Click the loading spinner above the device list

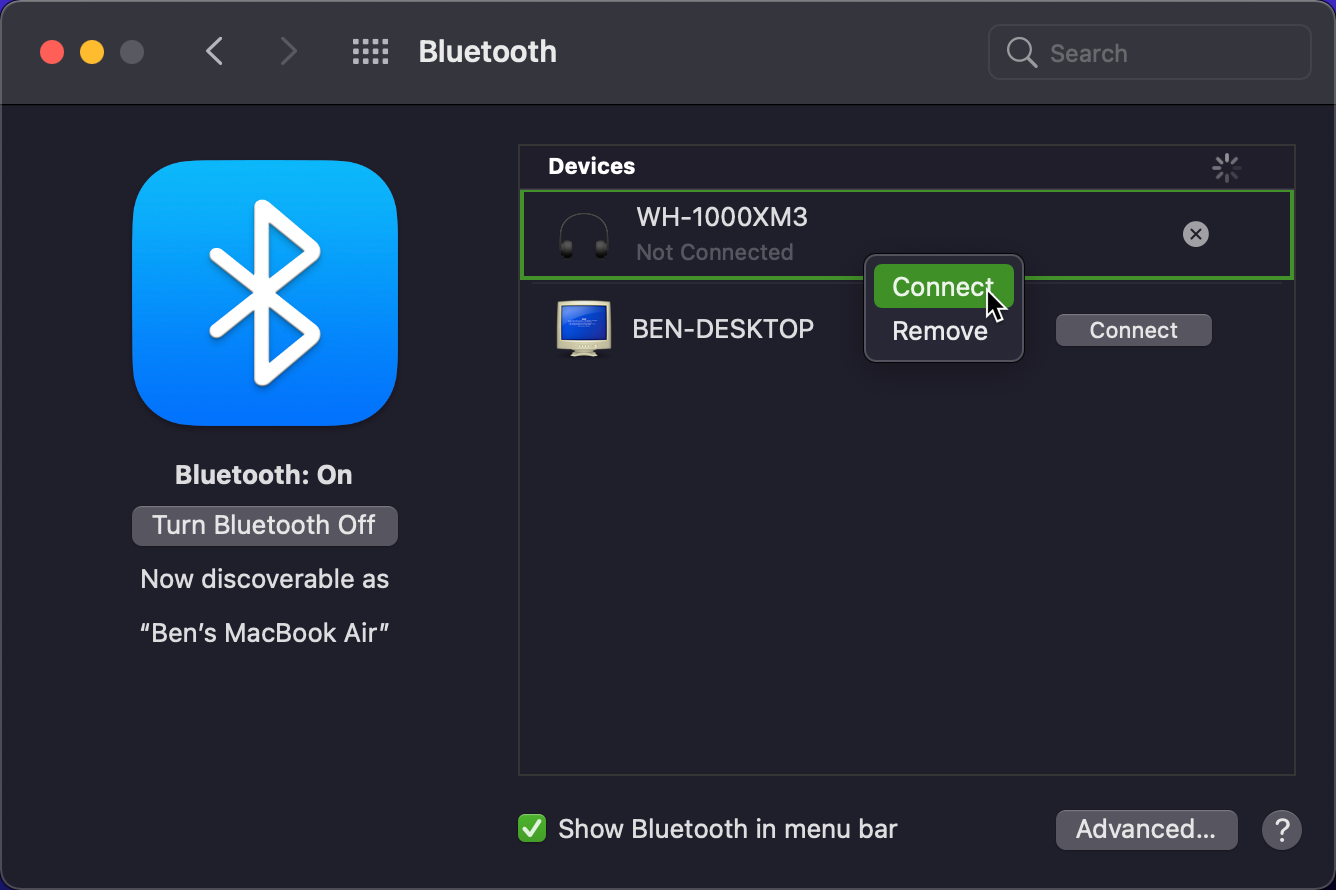1226,168
